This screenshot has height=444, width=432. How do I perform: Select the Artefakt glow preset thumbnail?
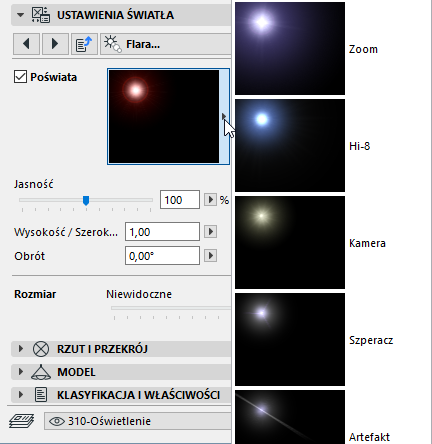pyautogui.click(x=290, y=417)
